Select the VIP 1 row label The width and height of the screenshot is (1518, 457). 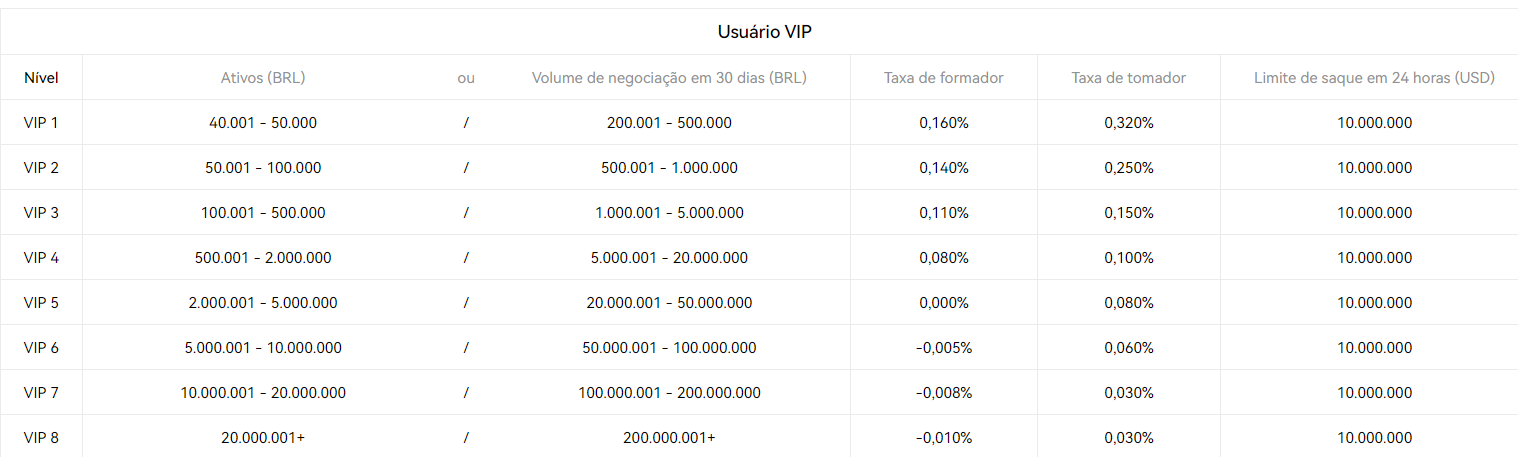tap(41, 123)
